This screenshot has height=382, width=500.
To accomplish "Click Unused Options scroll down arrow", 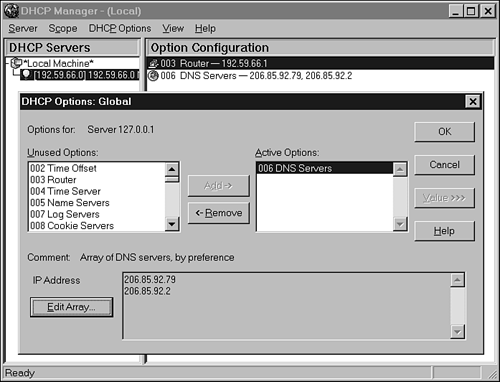I will tap(172, 224).
